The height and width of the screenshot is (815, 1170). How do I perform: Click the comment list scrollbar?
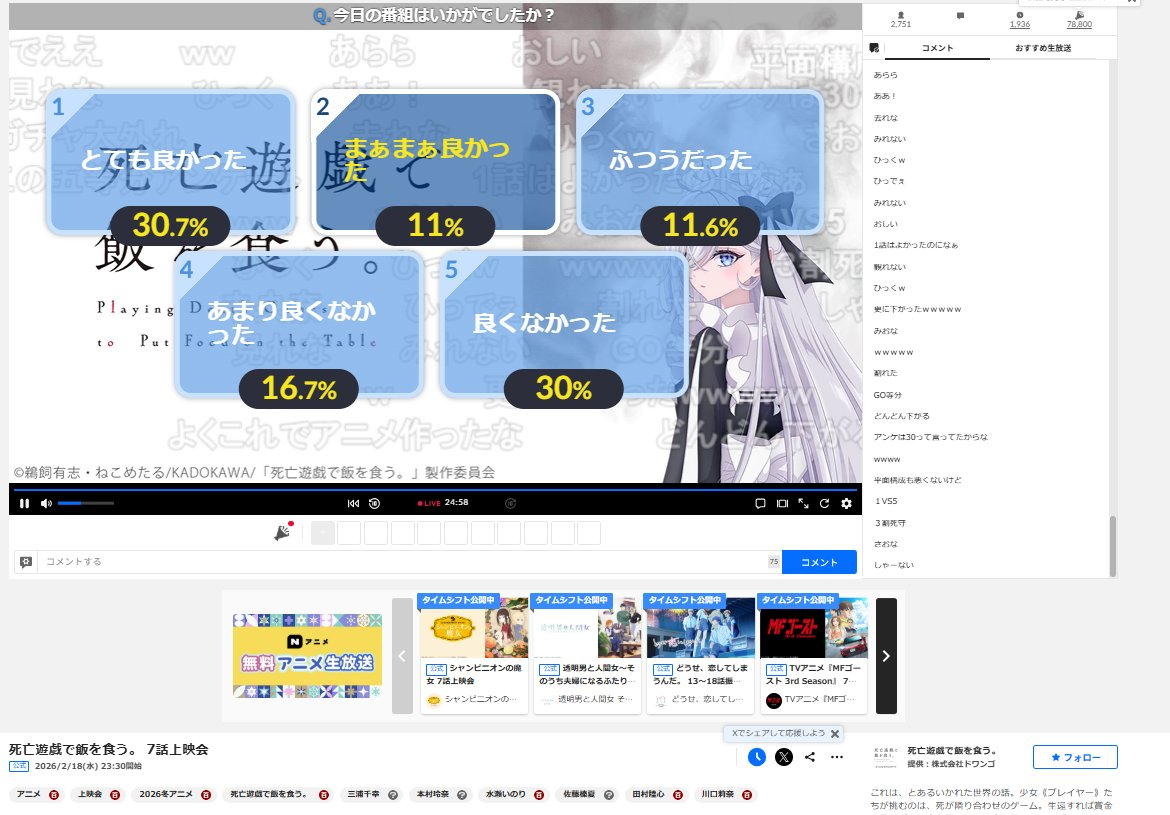(1113, 546)
